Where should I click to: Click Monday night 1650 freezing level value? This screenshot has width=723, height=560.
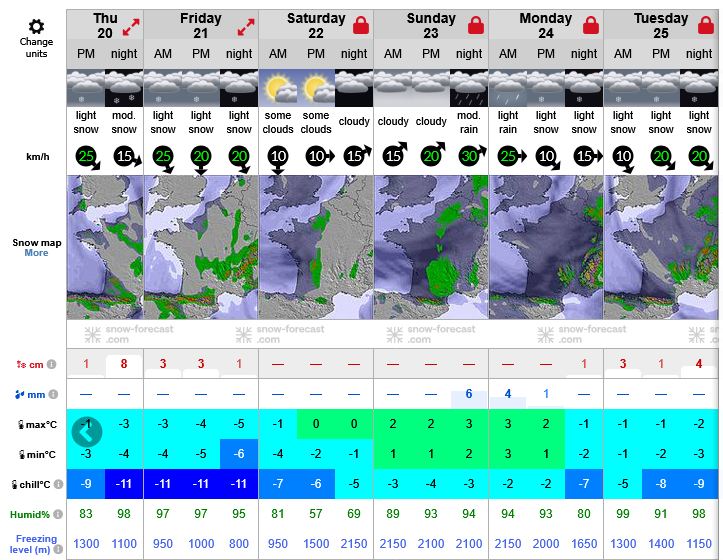click(584, 544)
